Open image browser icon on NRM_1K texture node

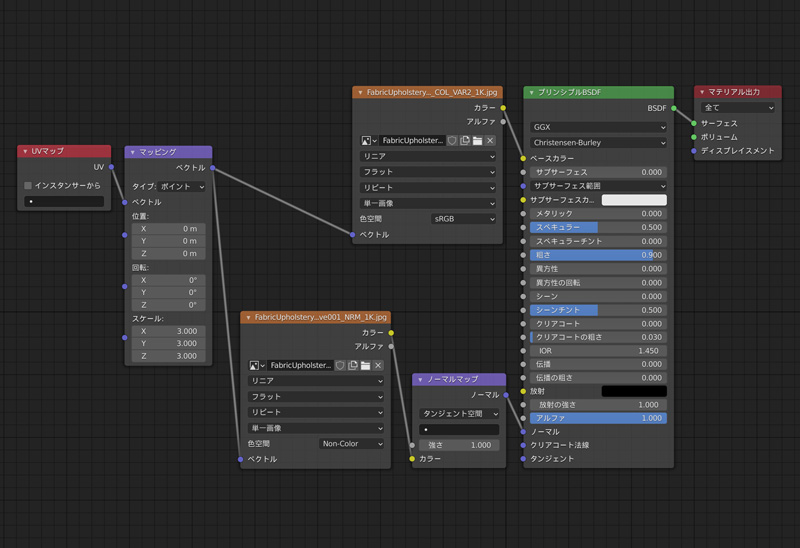[256, 366]
